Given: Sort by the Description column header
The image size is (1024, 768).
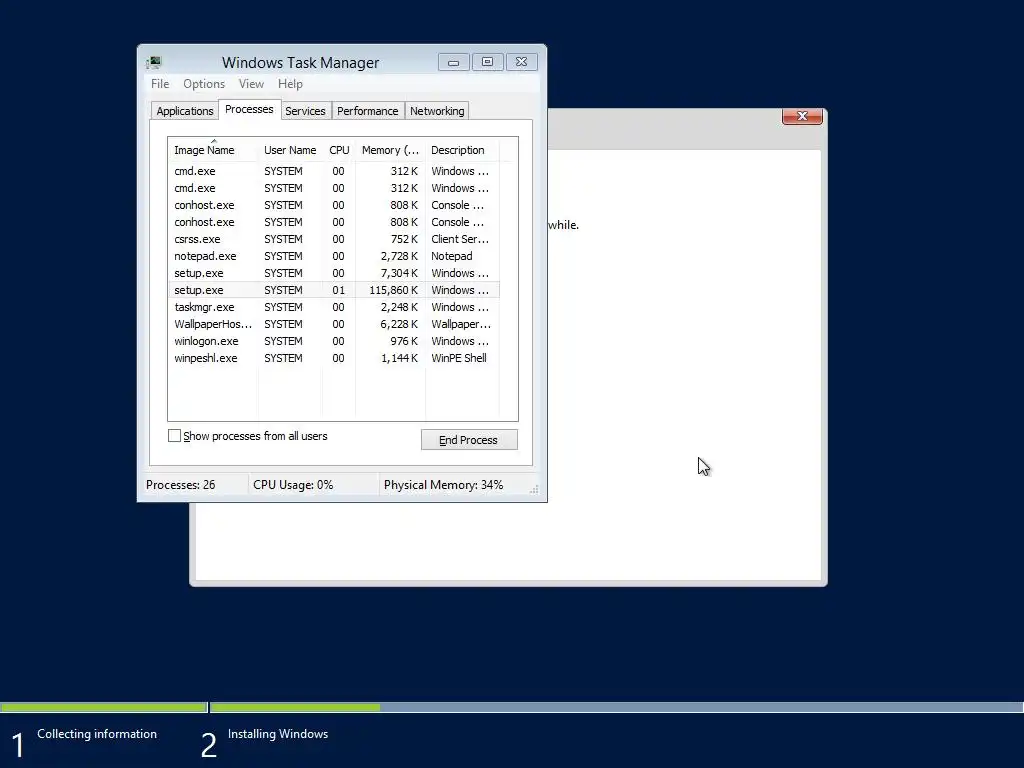Looking at the screenshot, I should (x=461, y=150).
